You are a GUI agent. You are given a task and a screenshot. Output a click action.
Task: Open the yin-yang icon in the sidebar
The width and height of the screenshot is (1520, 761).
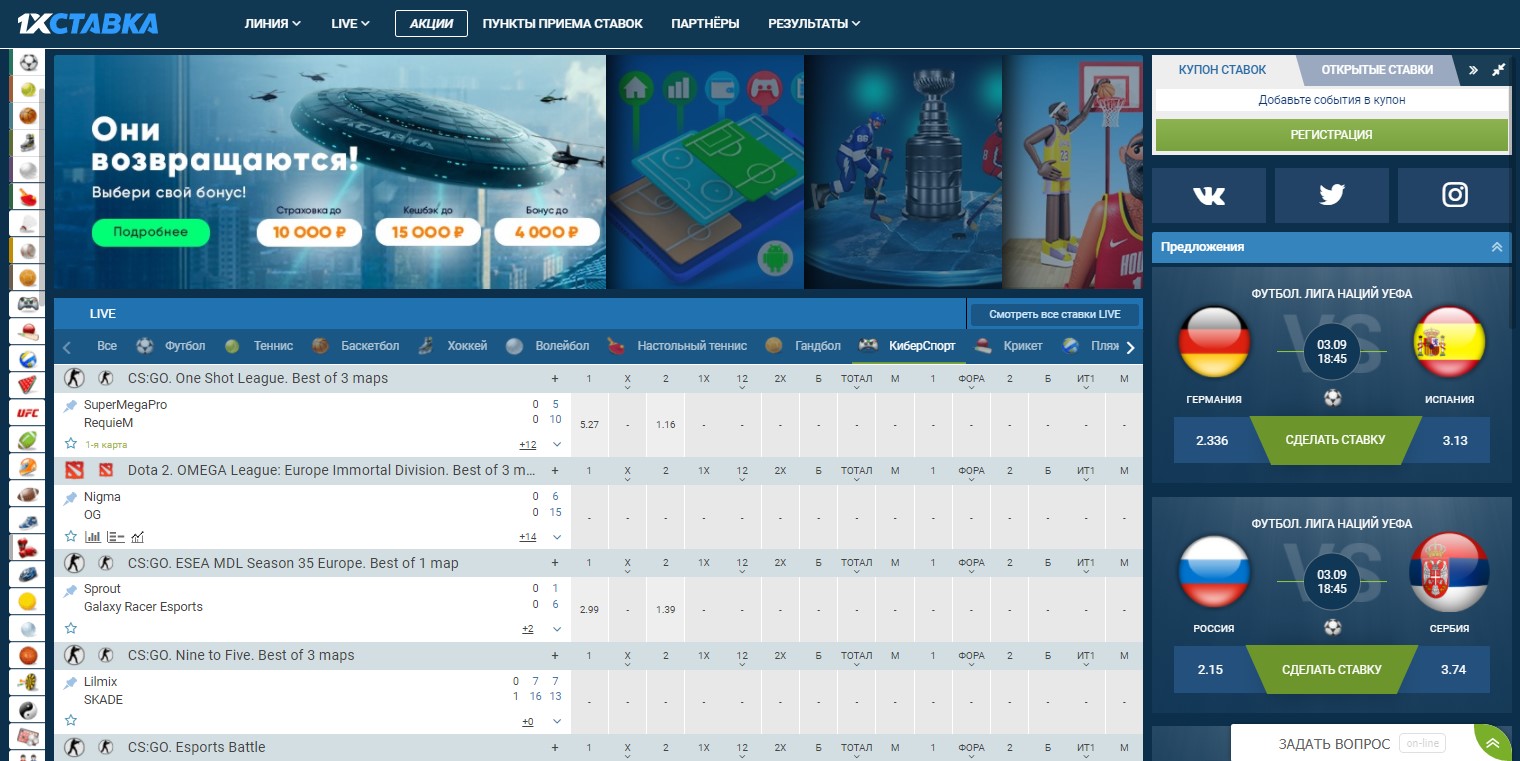[x=28, y=709]
